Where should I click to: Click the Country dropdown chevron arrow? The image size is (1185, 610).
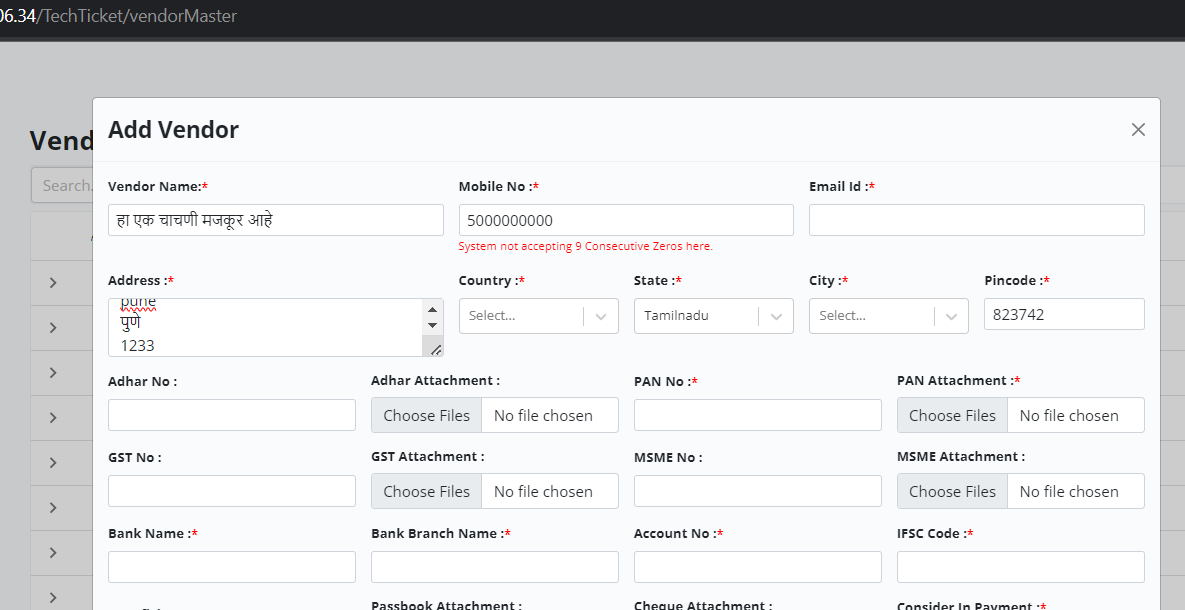pyautogui.click(x=601, y=317)
